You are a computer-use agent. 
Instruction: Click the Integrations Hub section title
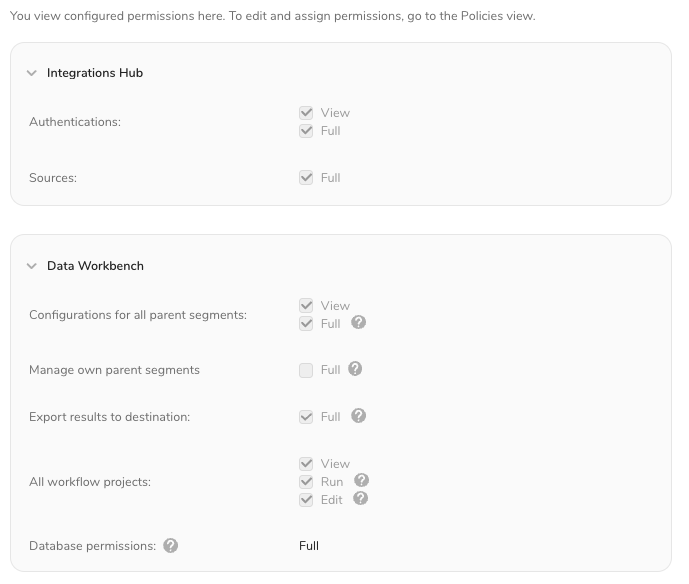tap(95, 73)
